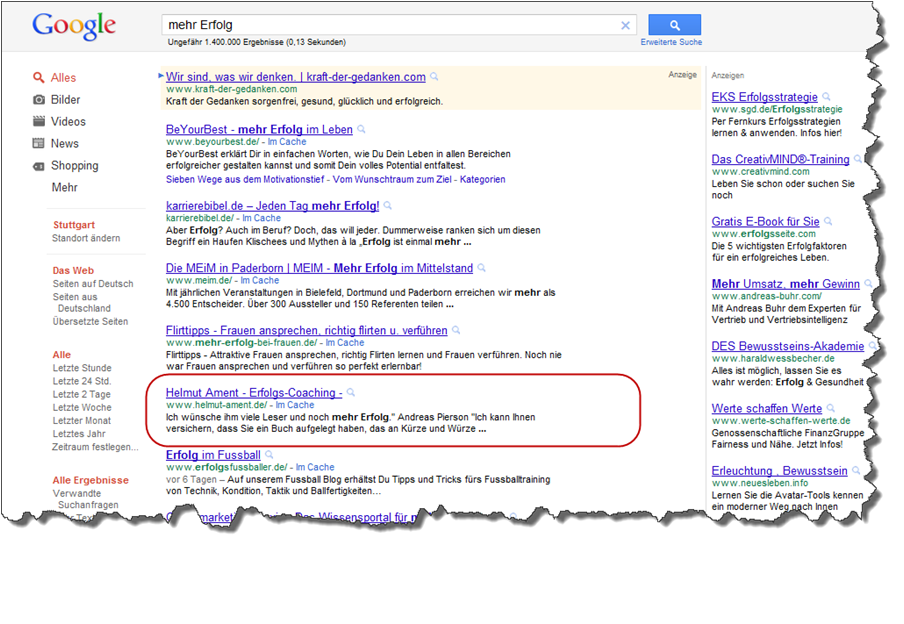This screenshot has height=624, width=904.
Task: Open preview magnifier beside EKS Erfolgsstrategie ad
Action: pos(826,96)
